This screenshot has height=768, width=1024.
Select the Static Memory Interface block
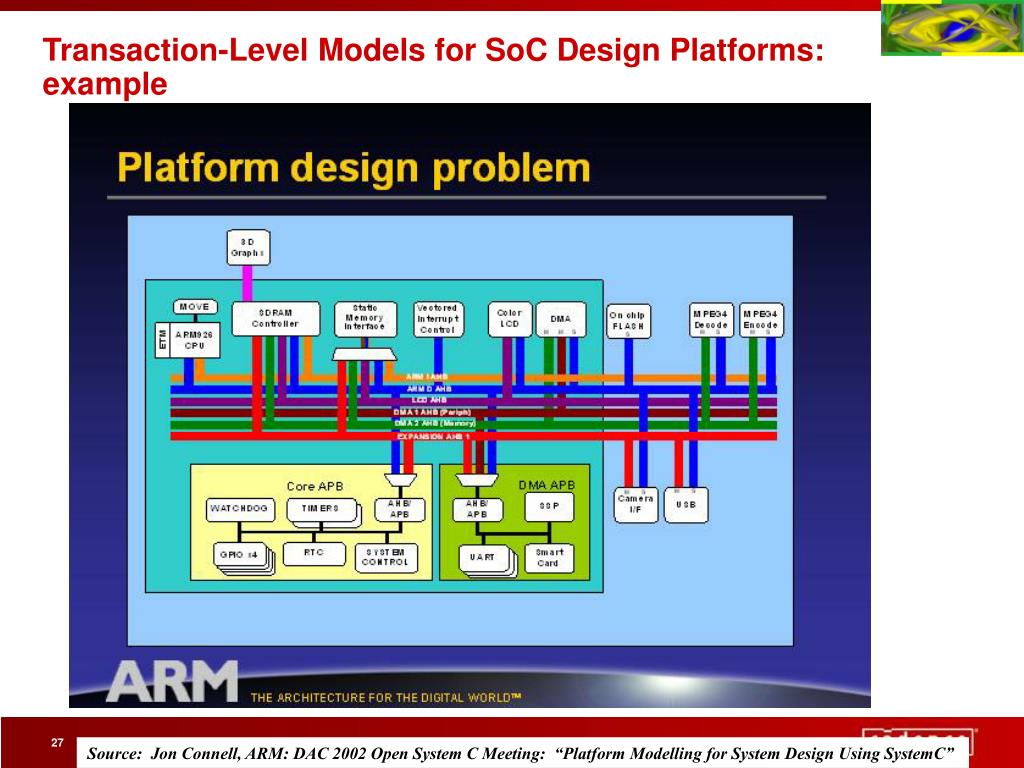(365, 319)
